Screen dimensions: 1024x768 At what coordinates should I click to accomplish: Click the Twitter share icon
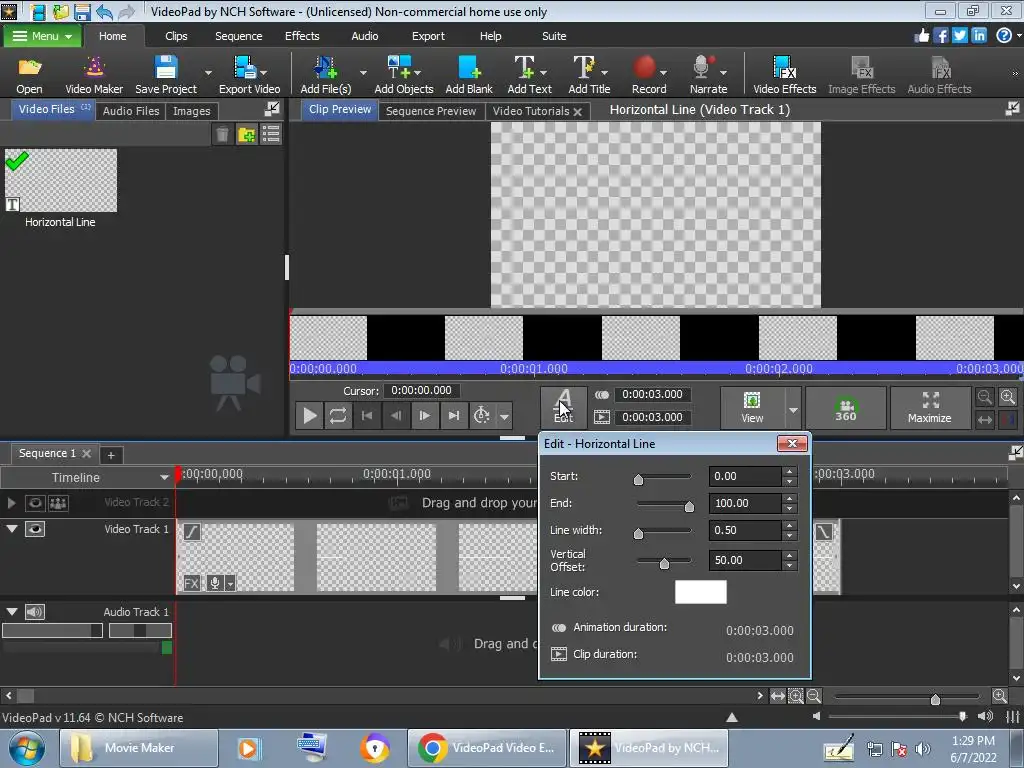tap(959, 35)
